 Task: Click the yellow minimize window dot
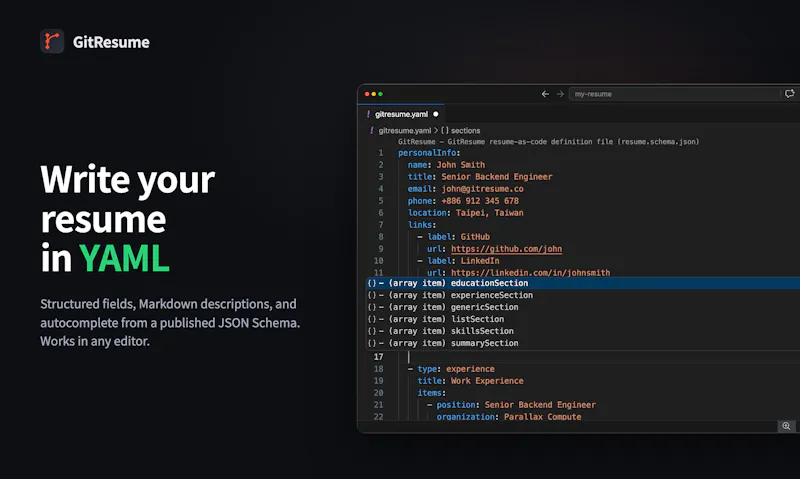click(x=373, y=94)
